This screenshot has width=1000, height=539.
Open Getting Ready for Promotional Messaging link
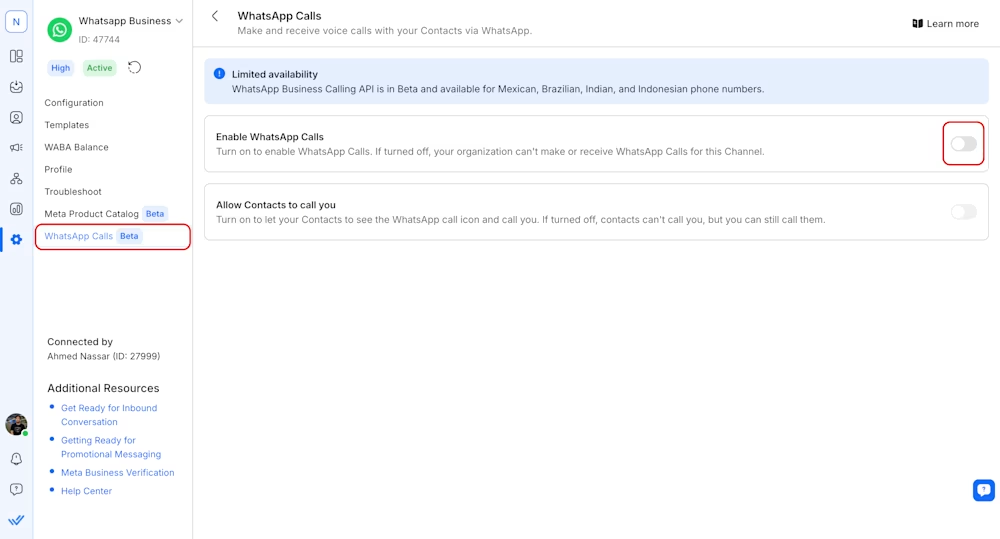(x=111, y=447)
